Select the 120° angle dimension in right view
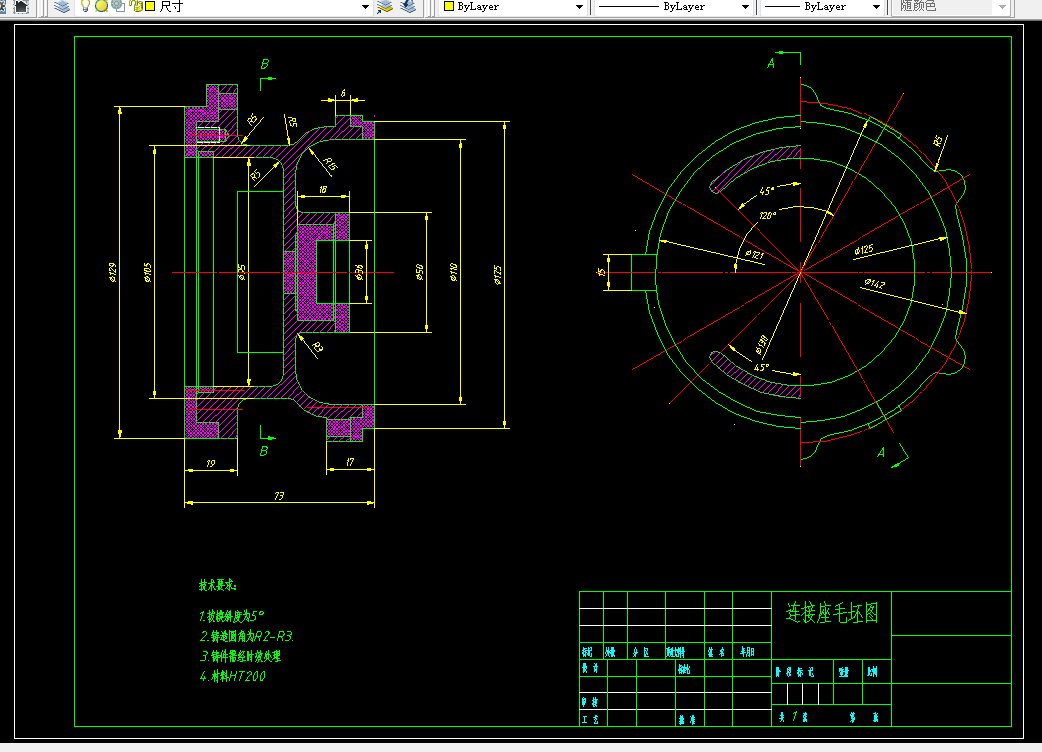Screen dimensions: 1042x752 (768, 216)
